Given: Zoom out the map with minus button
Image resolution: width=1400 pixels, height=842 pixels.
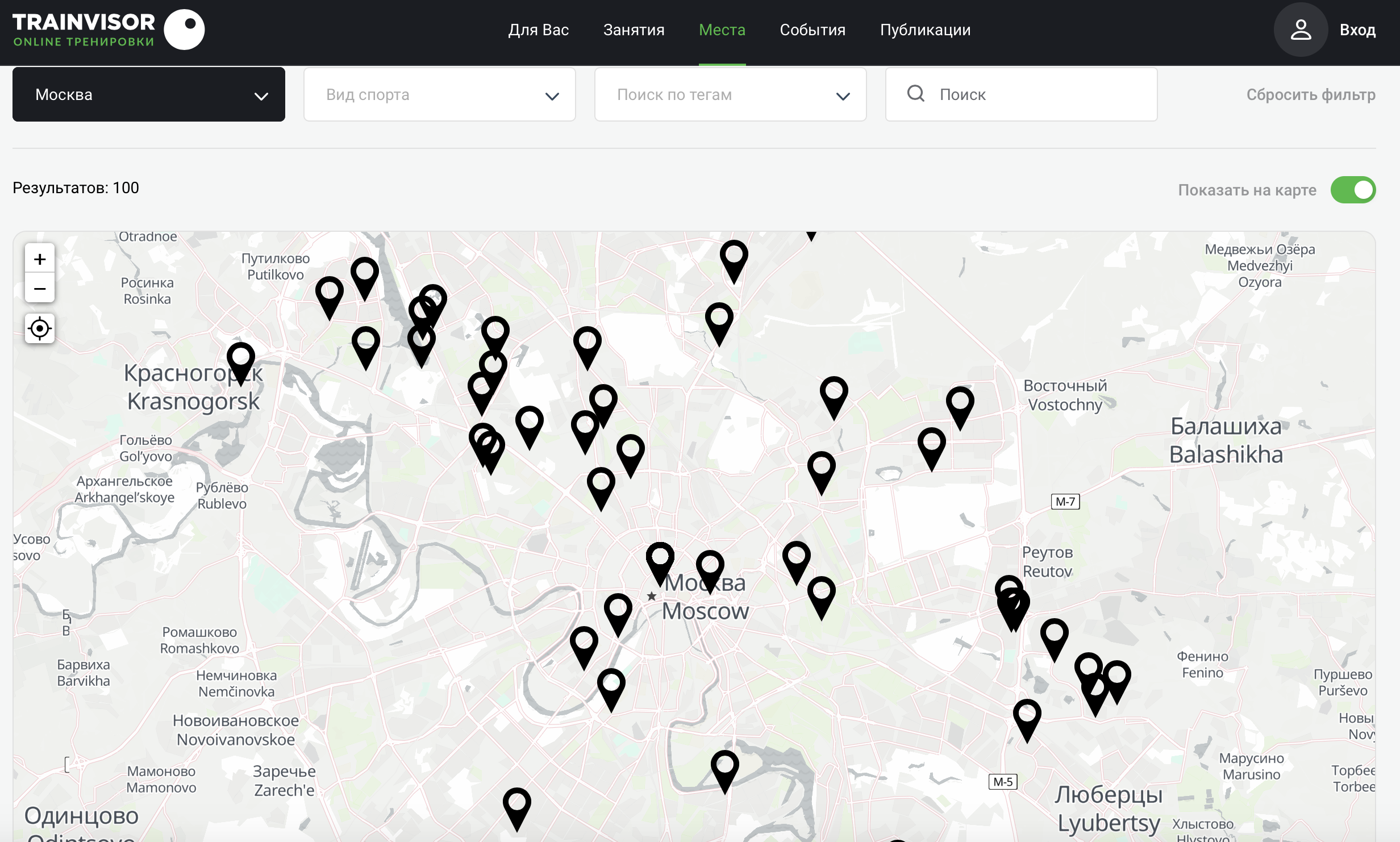Looking at the screenshot, I should 40,289.
